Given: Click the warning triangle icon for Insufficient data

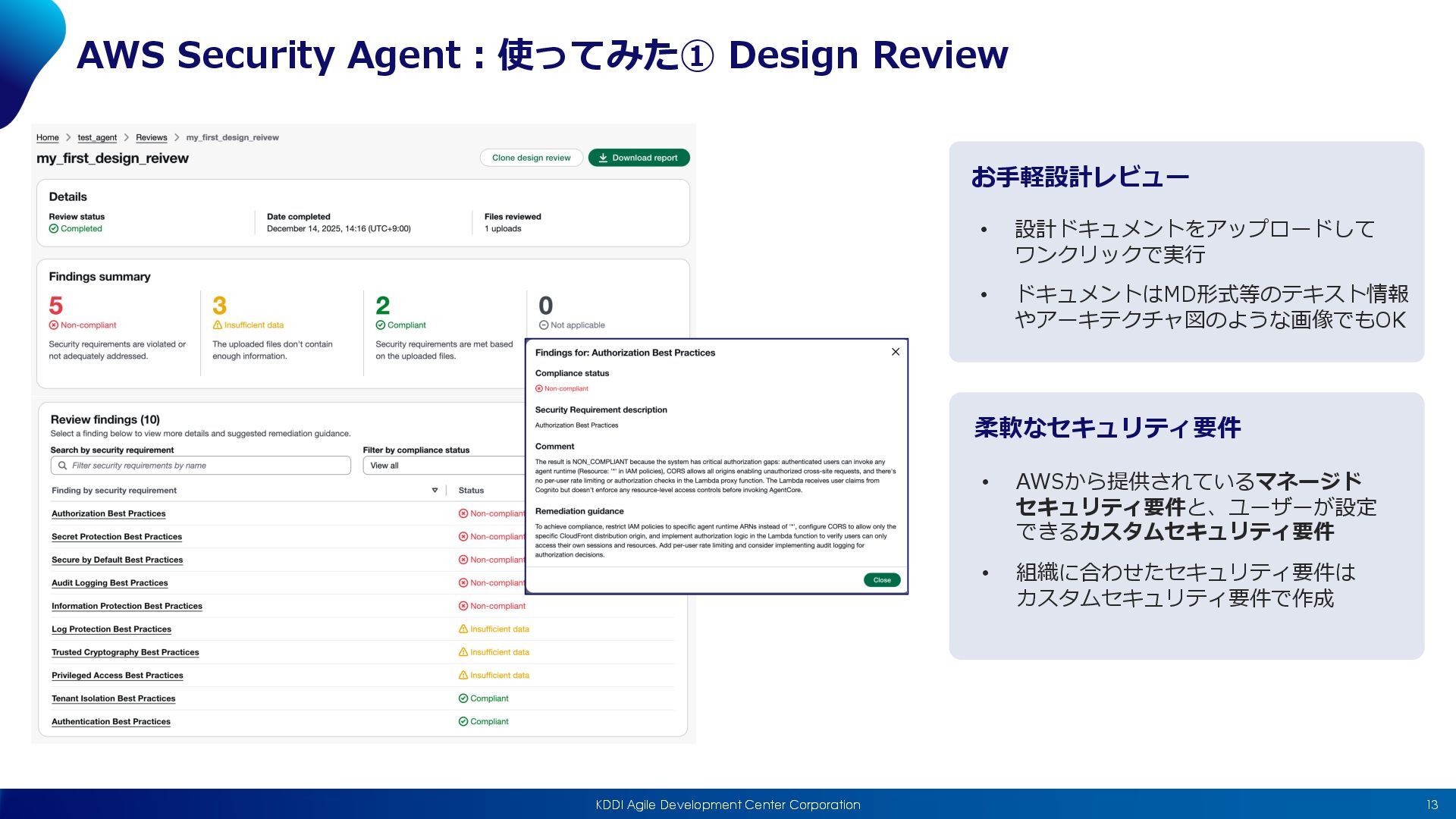Looking at the screenshot, I should 218,325.
